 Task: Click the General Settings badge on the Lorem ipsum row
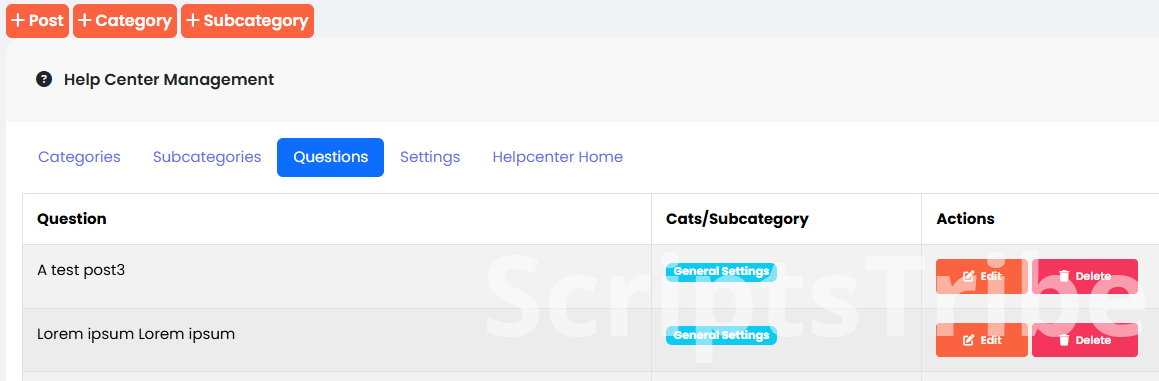pyautogui.click(x=721, y=335)
